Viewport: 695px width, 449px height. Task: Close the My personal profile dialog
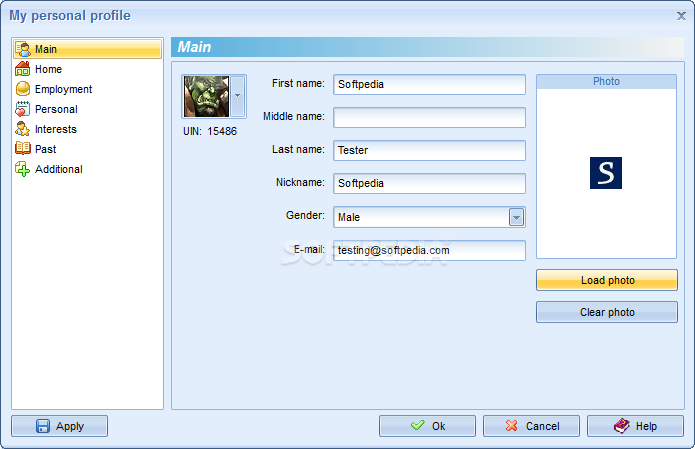(681, 16)
